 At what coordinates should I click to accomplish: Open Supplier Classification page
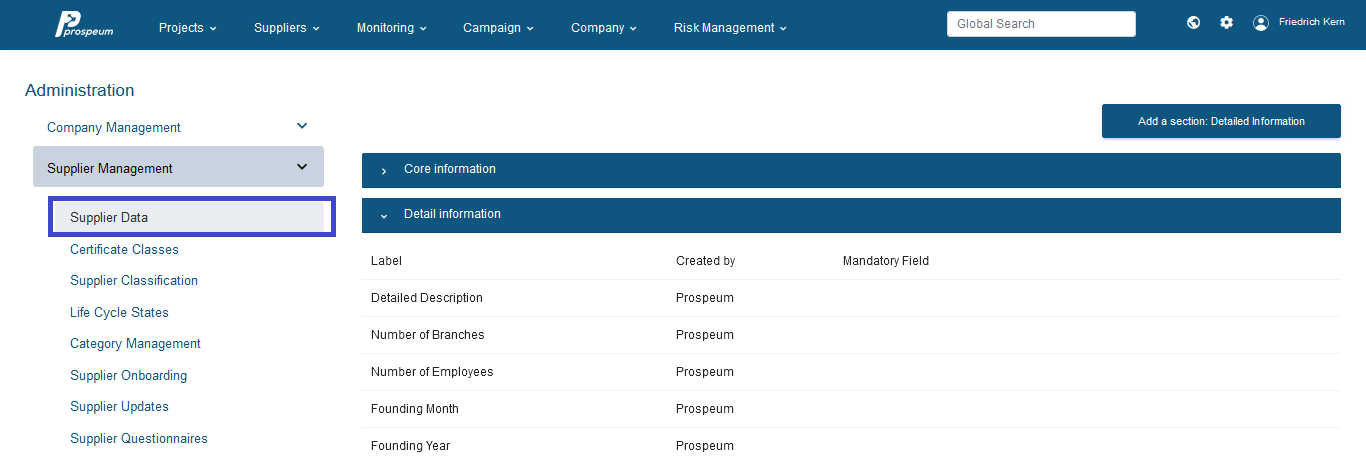point(134,281)
